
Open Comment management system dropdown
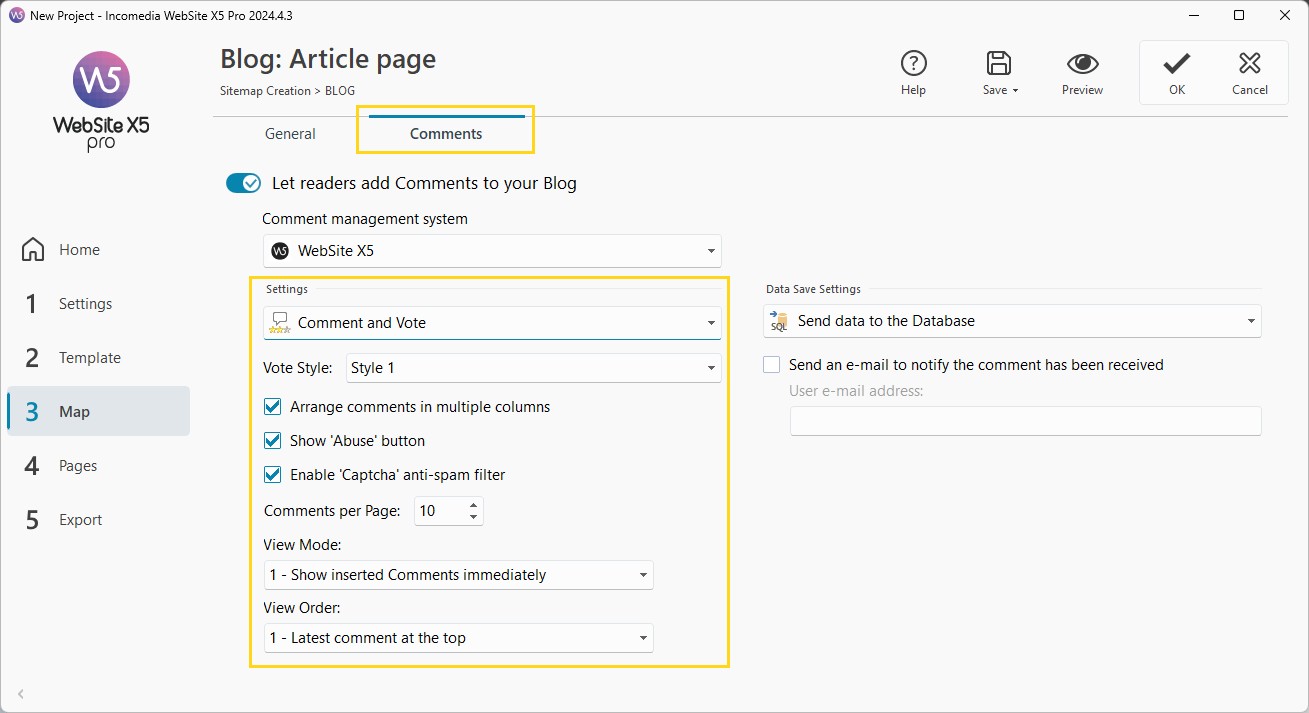click(492, 251)
